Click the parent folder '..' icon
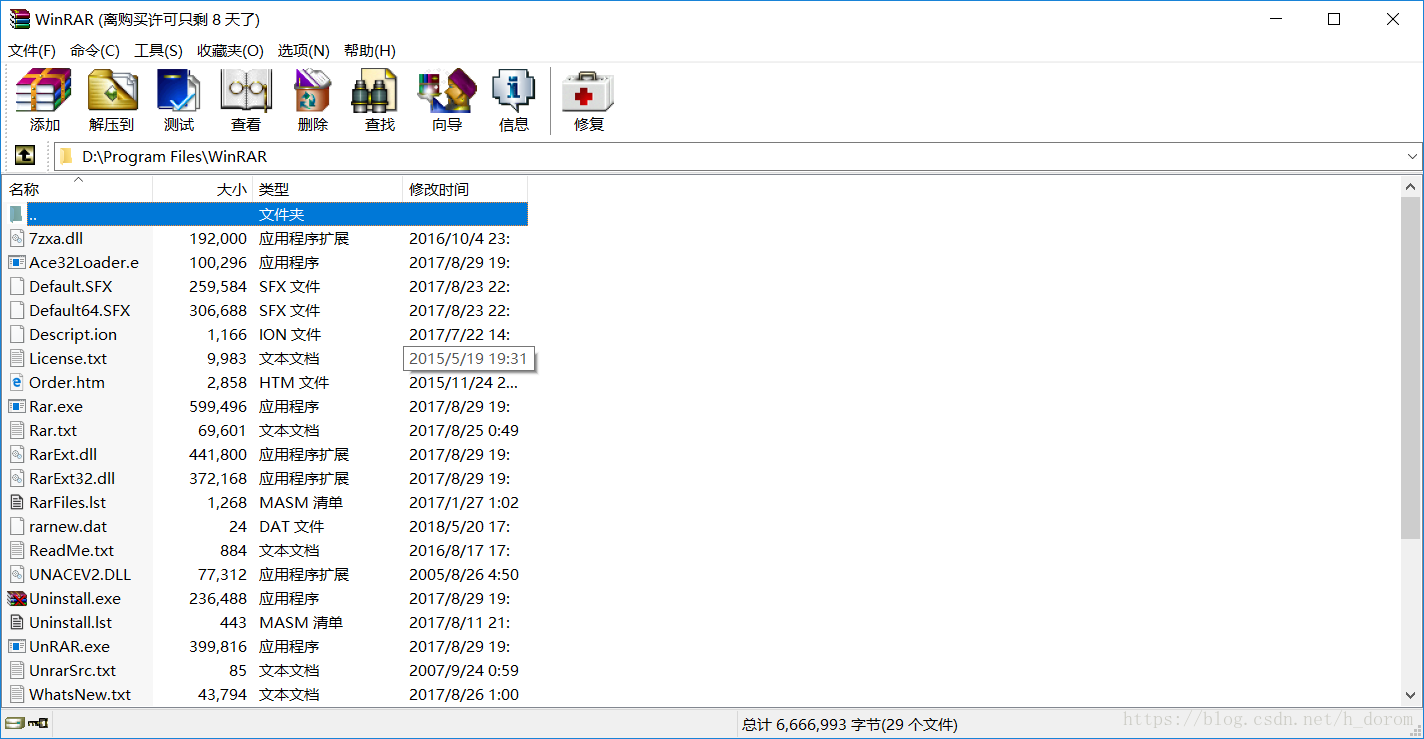This screenshot has height=739, width=1424. (16, 214)
